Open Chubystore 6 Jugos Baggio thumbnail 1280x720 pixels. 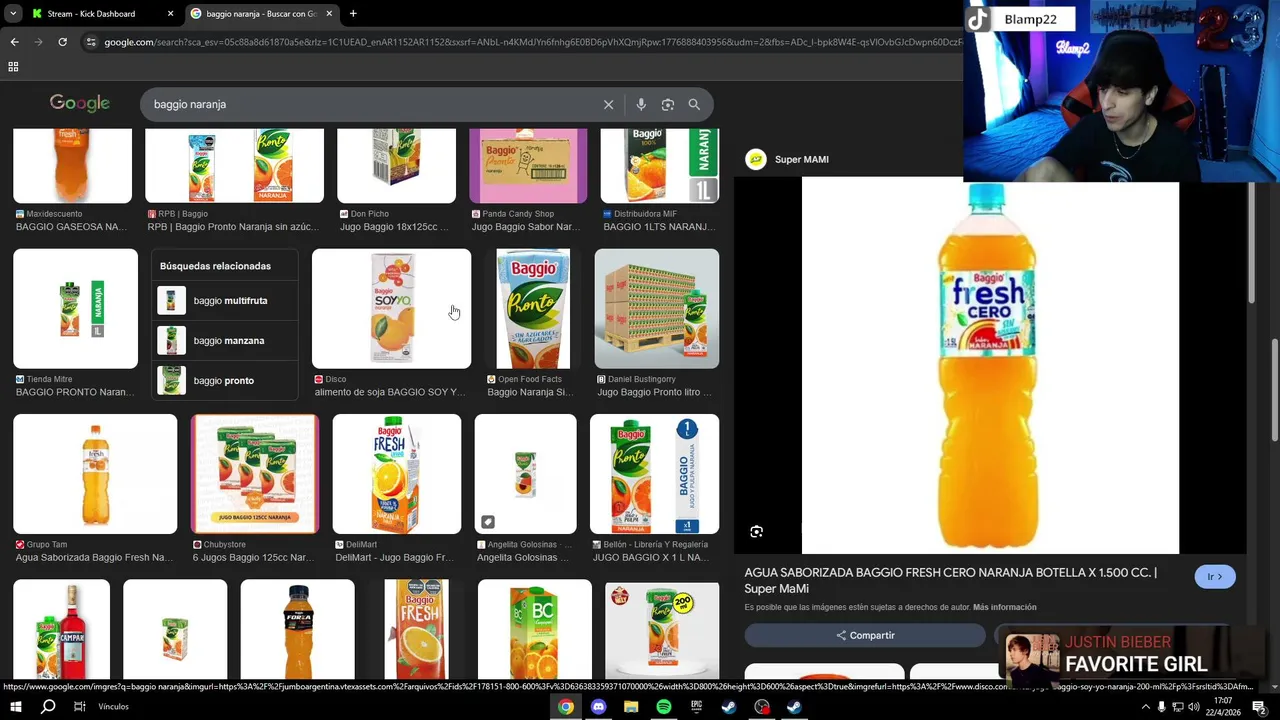255,474
